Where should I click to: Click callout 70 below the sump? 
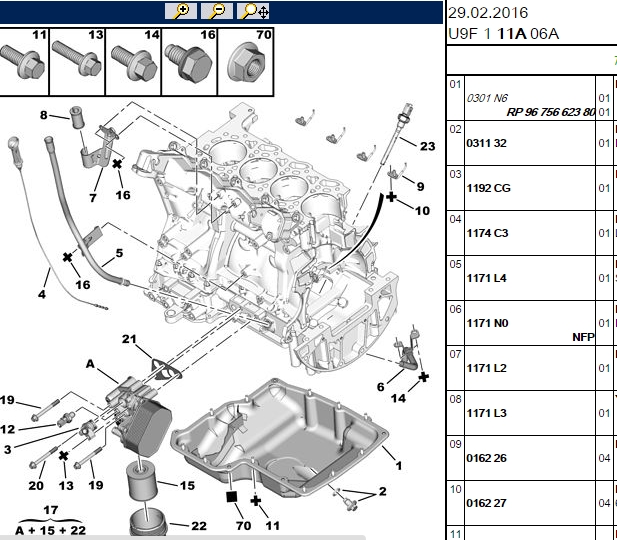pos(244,525)
